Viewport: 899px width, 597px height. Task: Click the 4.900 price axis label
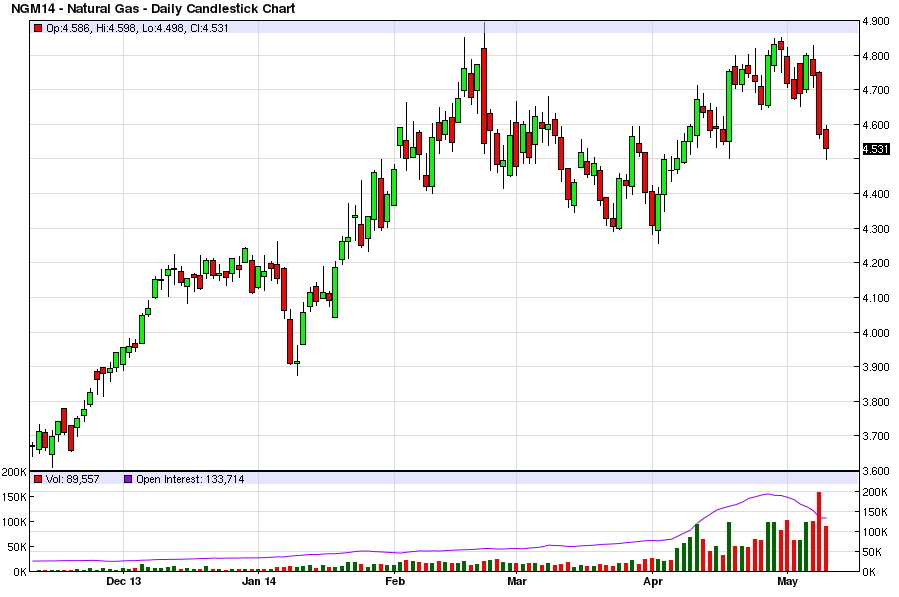(875, 22)
